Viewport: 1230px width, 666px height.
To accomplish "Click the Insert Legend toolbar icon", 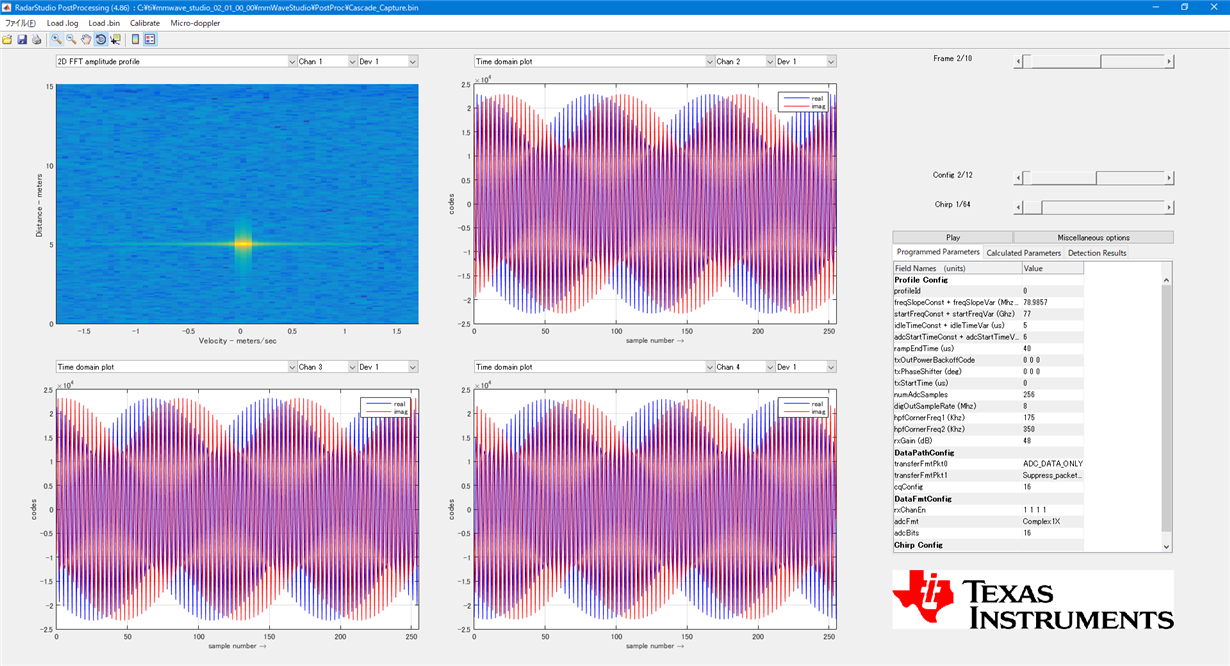I will click(151, 40).
